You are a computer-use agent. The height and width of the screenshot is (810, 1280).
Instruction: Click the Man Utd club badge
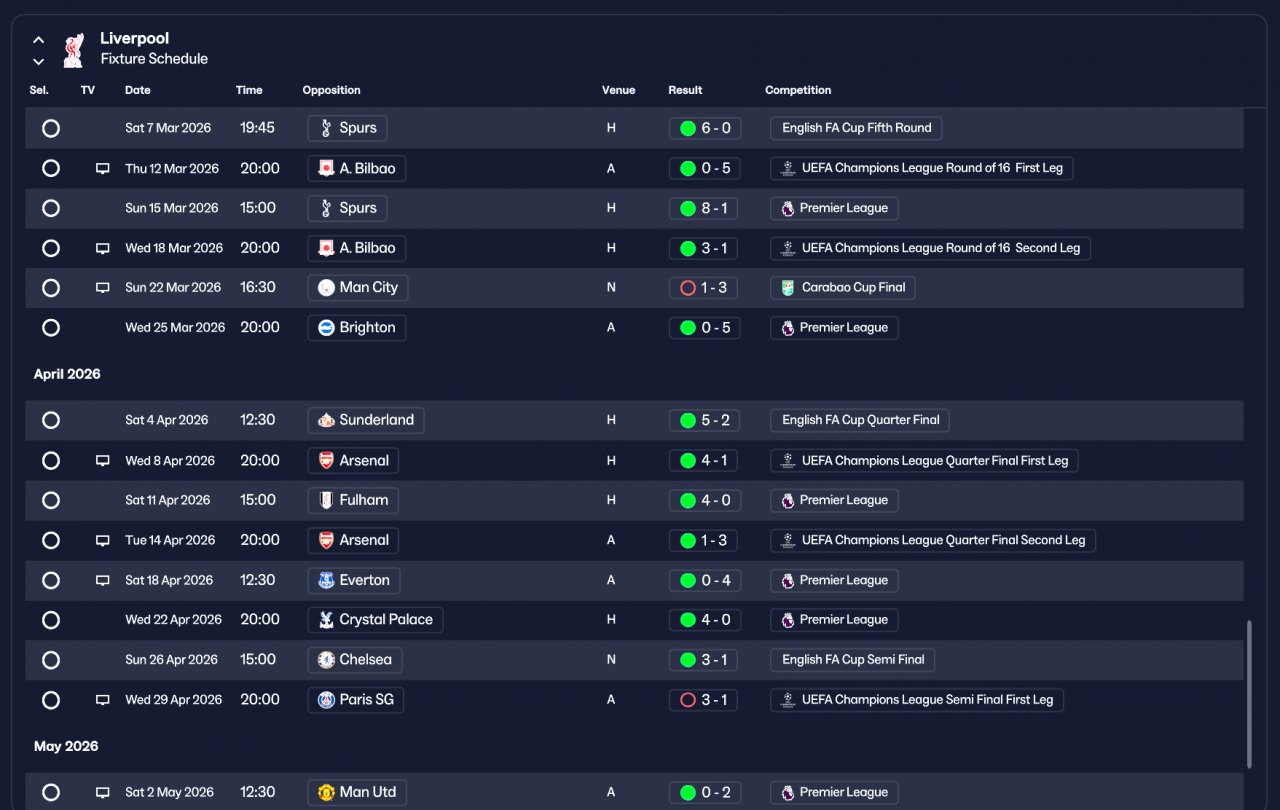(x=326, y=792)
